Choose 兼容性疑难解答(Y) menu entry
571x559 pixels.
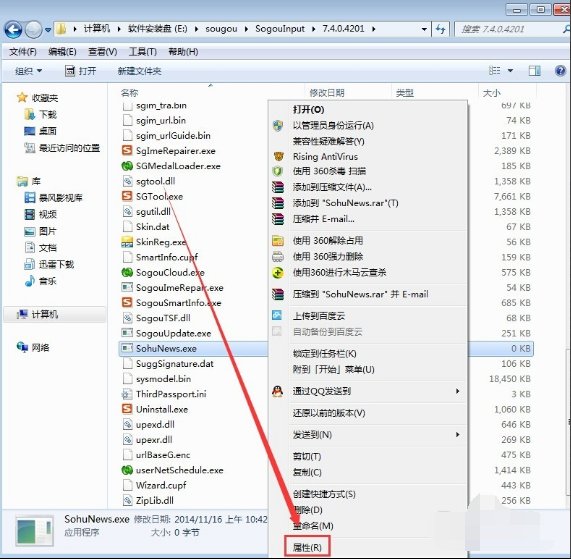tap(328, 141)
